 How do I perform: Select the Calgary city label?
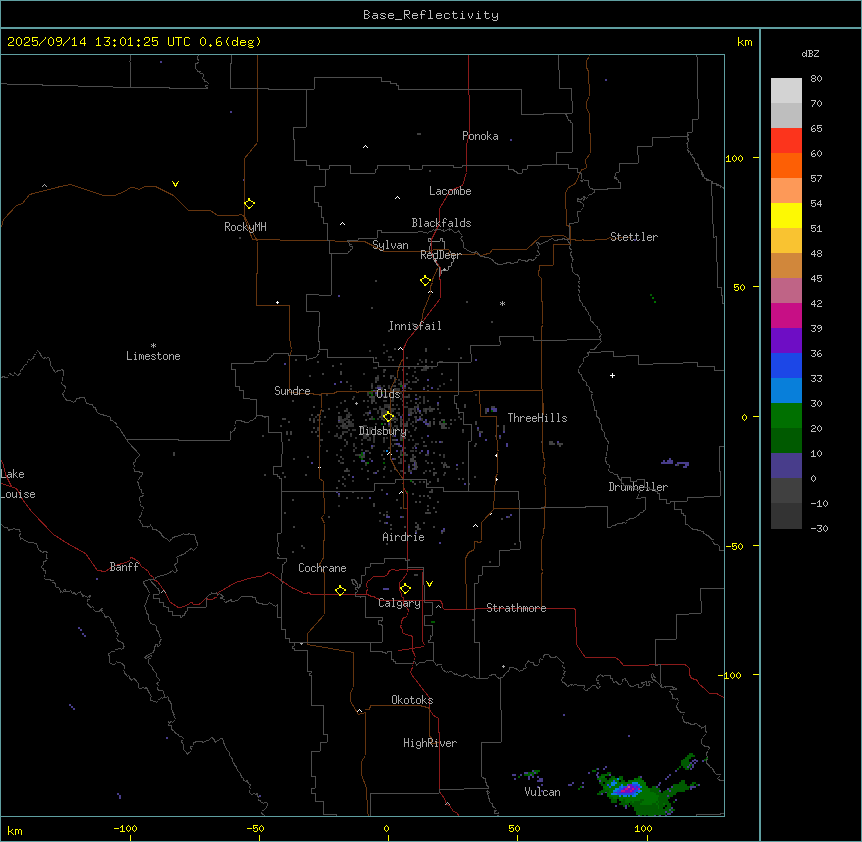(x=400, y=603)
